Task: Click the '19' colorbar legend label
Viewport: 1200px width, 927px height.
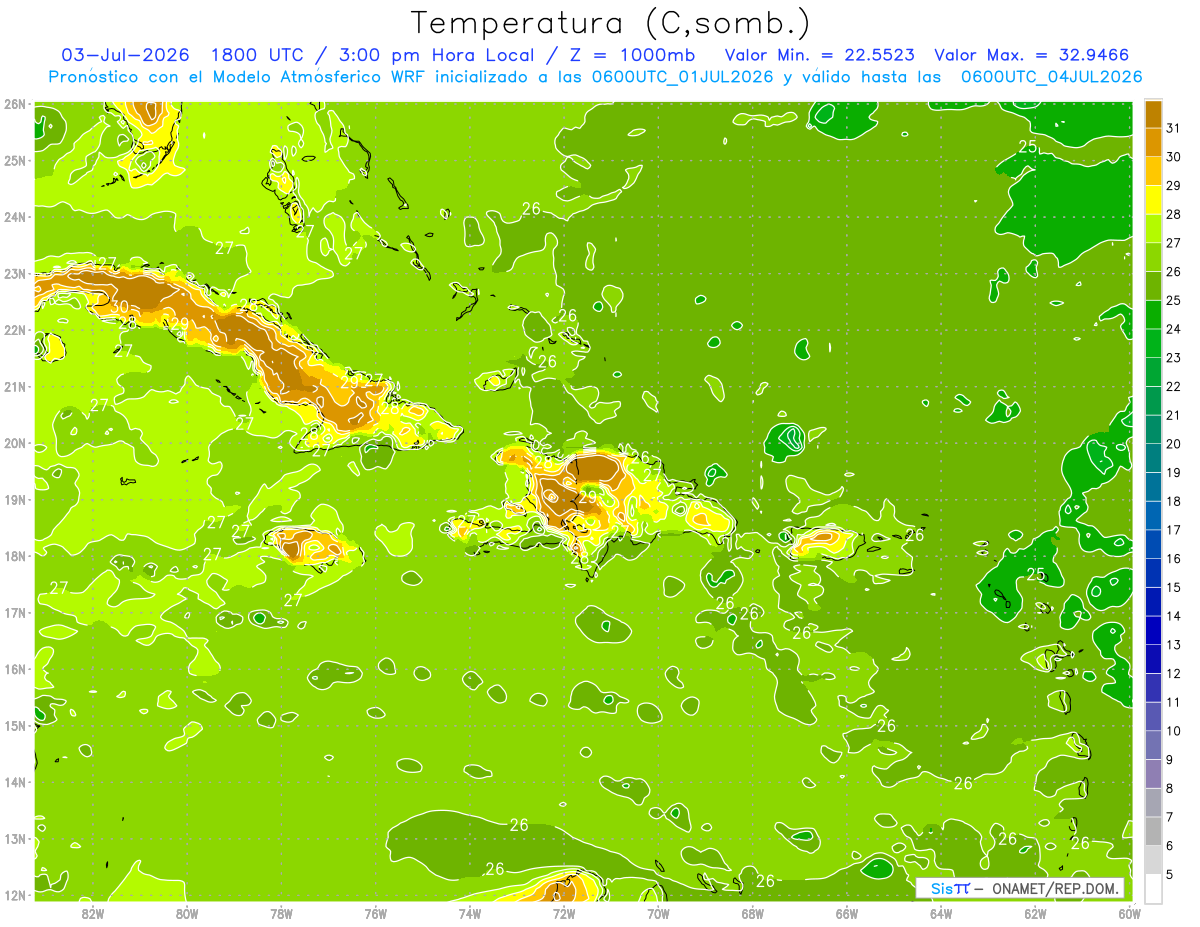Action: (1173, 472)
